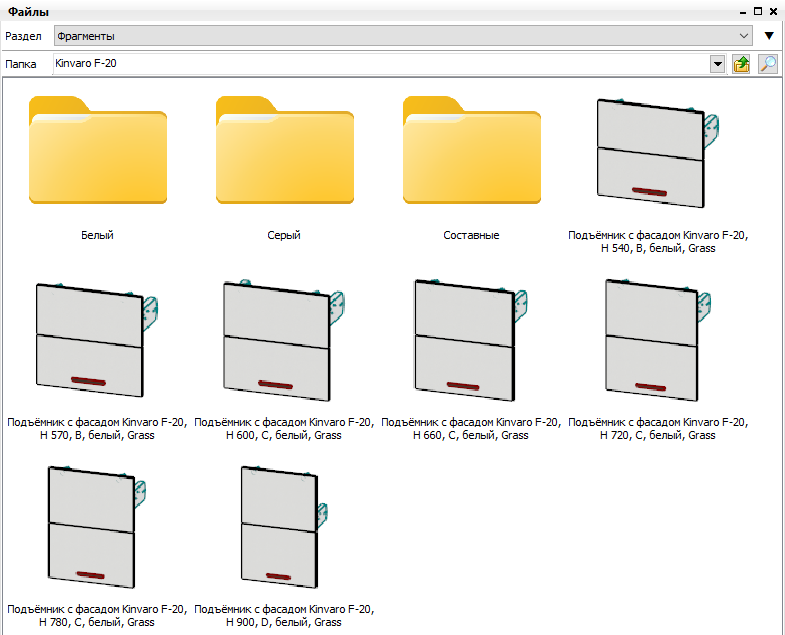The width and height of the screenshot is (785, 635).
Task: Click the label text 'Серый'
Action: pos(284,235)
